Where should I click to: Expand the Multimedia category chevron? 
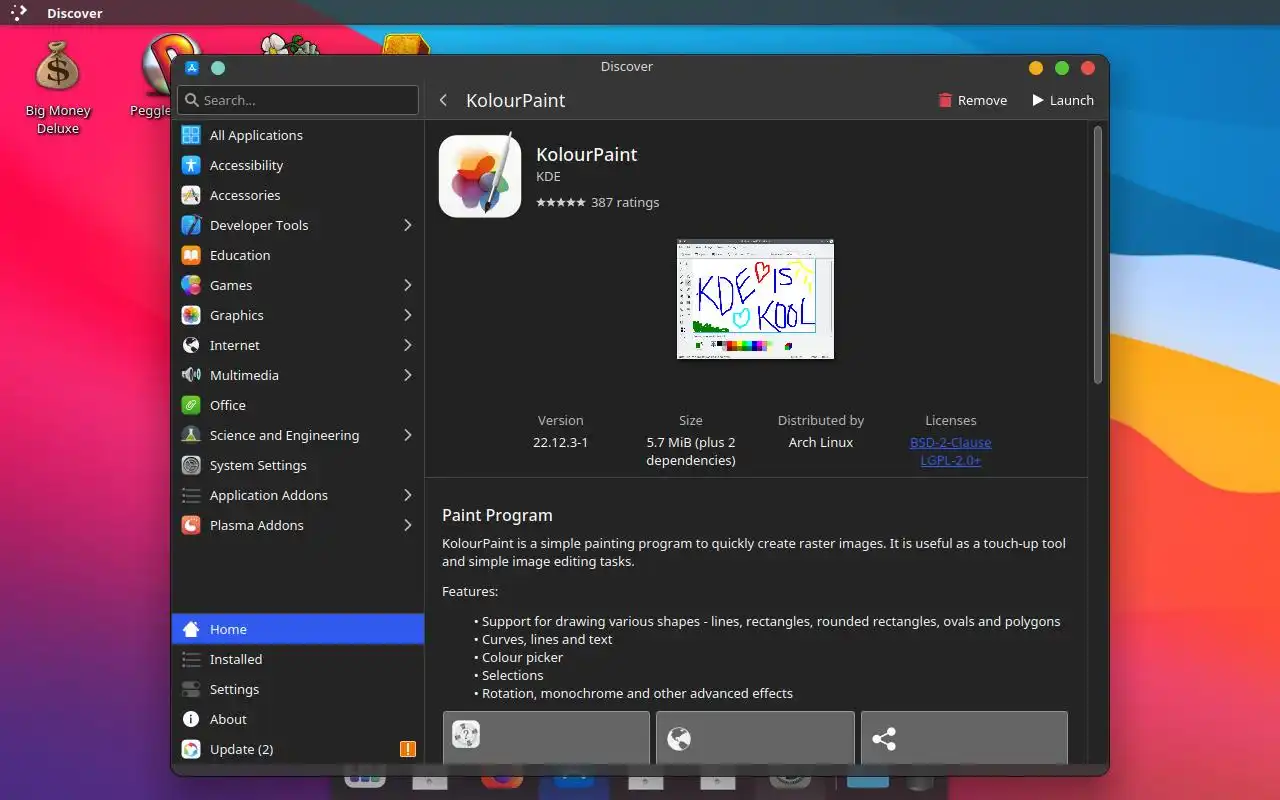pos(407,375)
